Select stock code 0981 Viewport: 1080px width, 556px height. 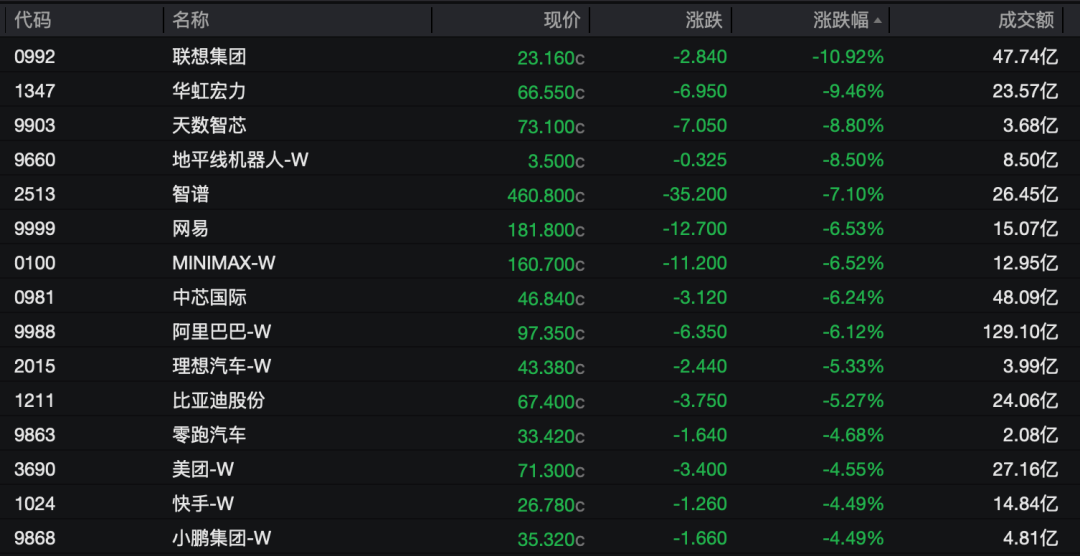click(34, 298)
